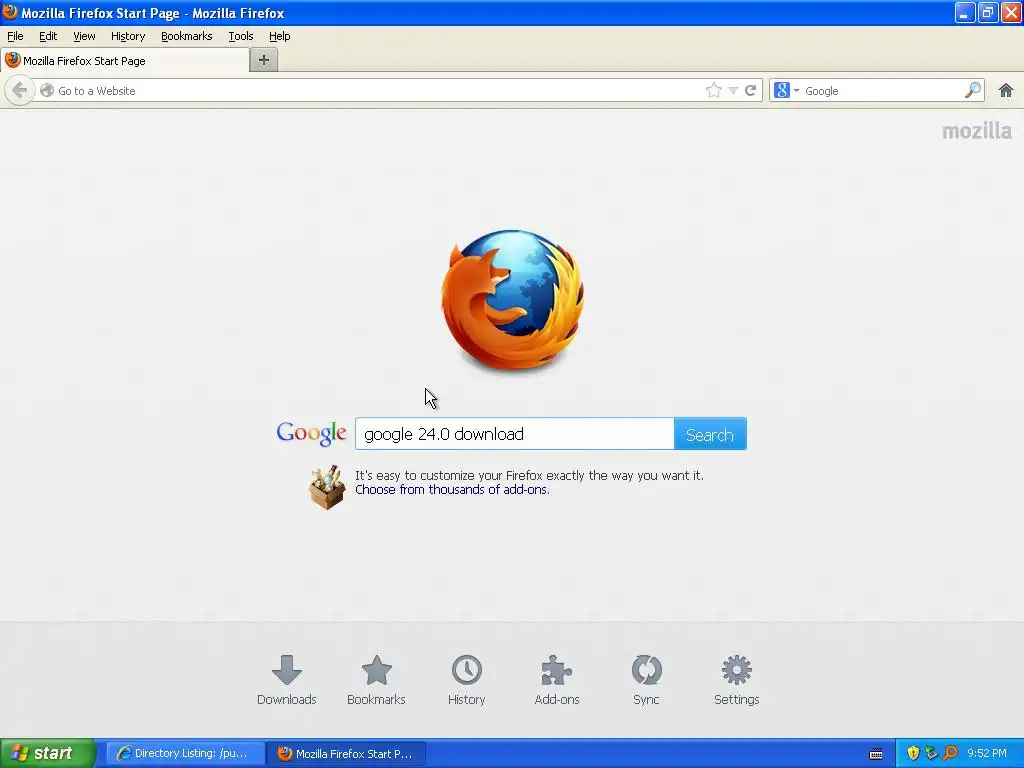Click the 'google 24.0 download' search box
The image size is (1024, 768).
click(x=515, y=434)
